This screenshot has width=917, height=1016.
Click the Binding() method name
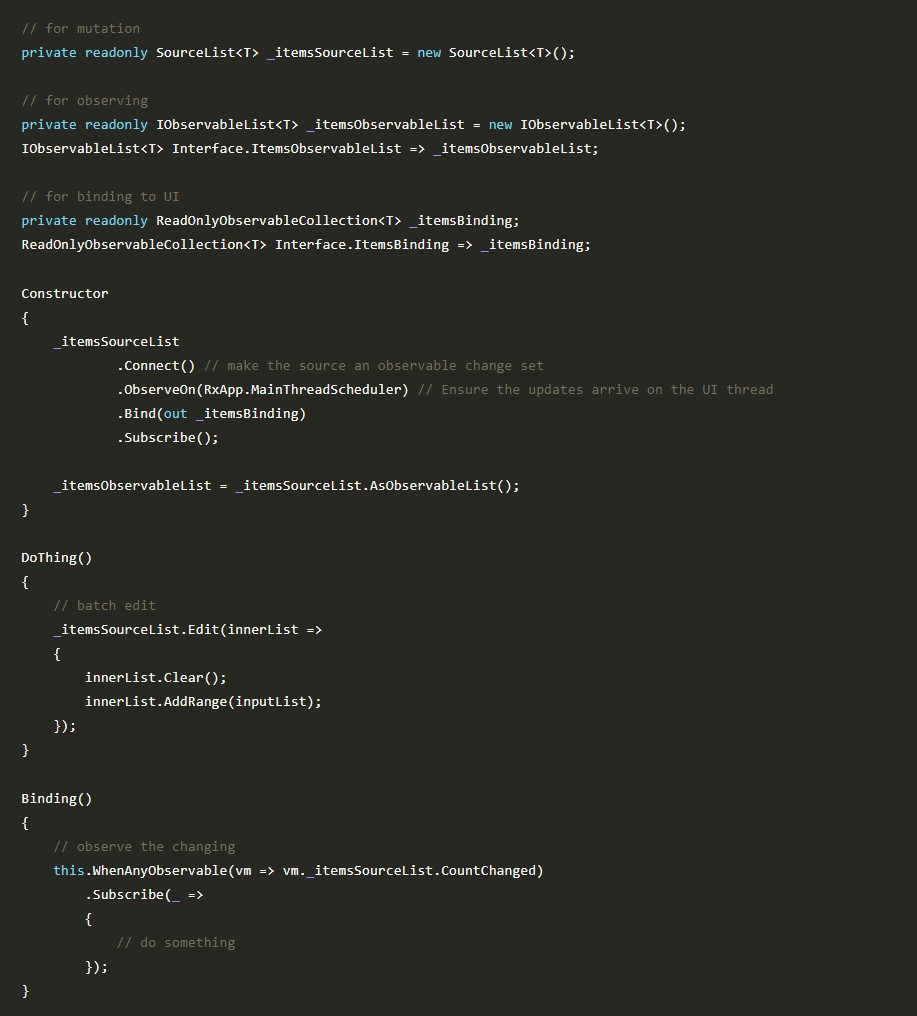pos(56,798)
